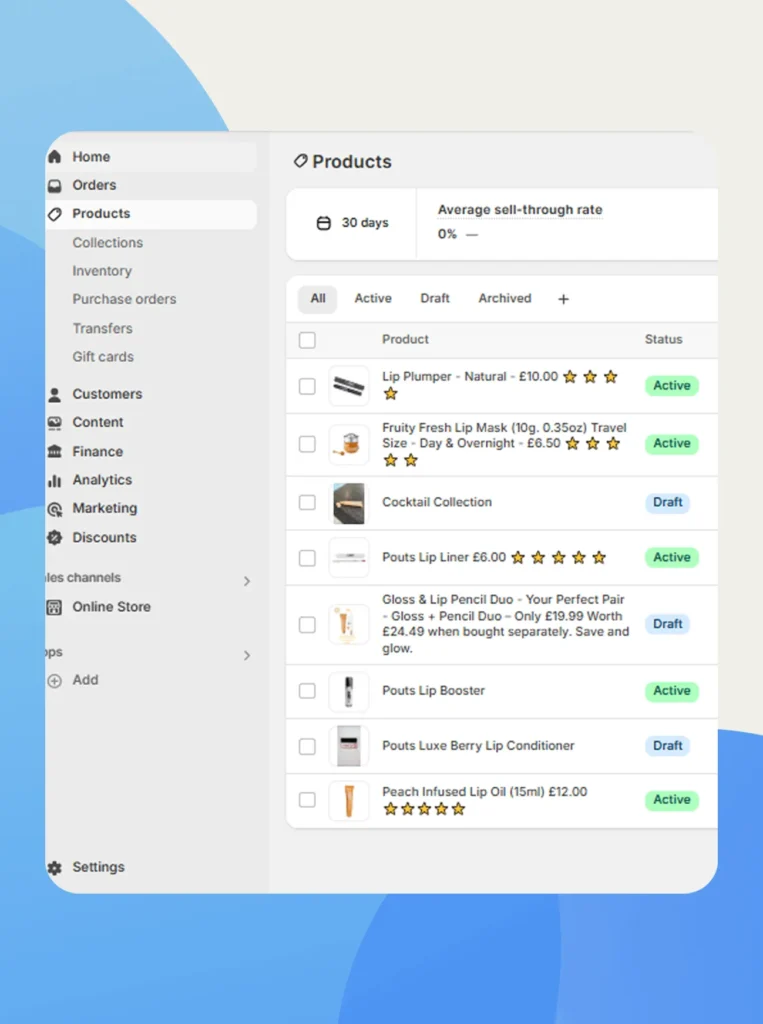Check the Pouts Lip Booster row checkbox

pos(307,691)
